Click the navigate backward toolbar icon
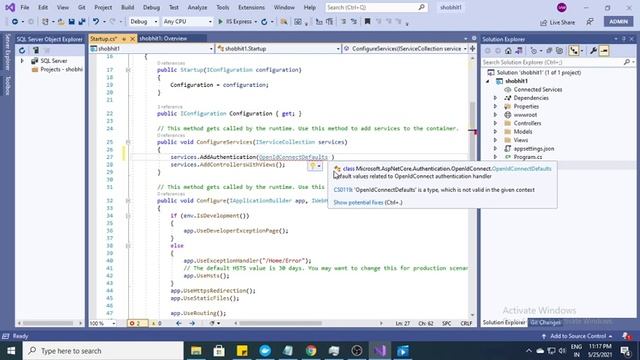640x360 pixels. (x=15, y=22)
